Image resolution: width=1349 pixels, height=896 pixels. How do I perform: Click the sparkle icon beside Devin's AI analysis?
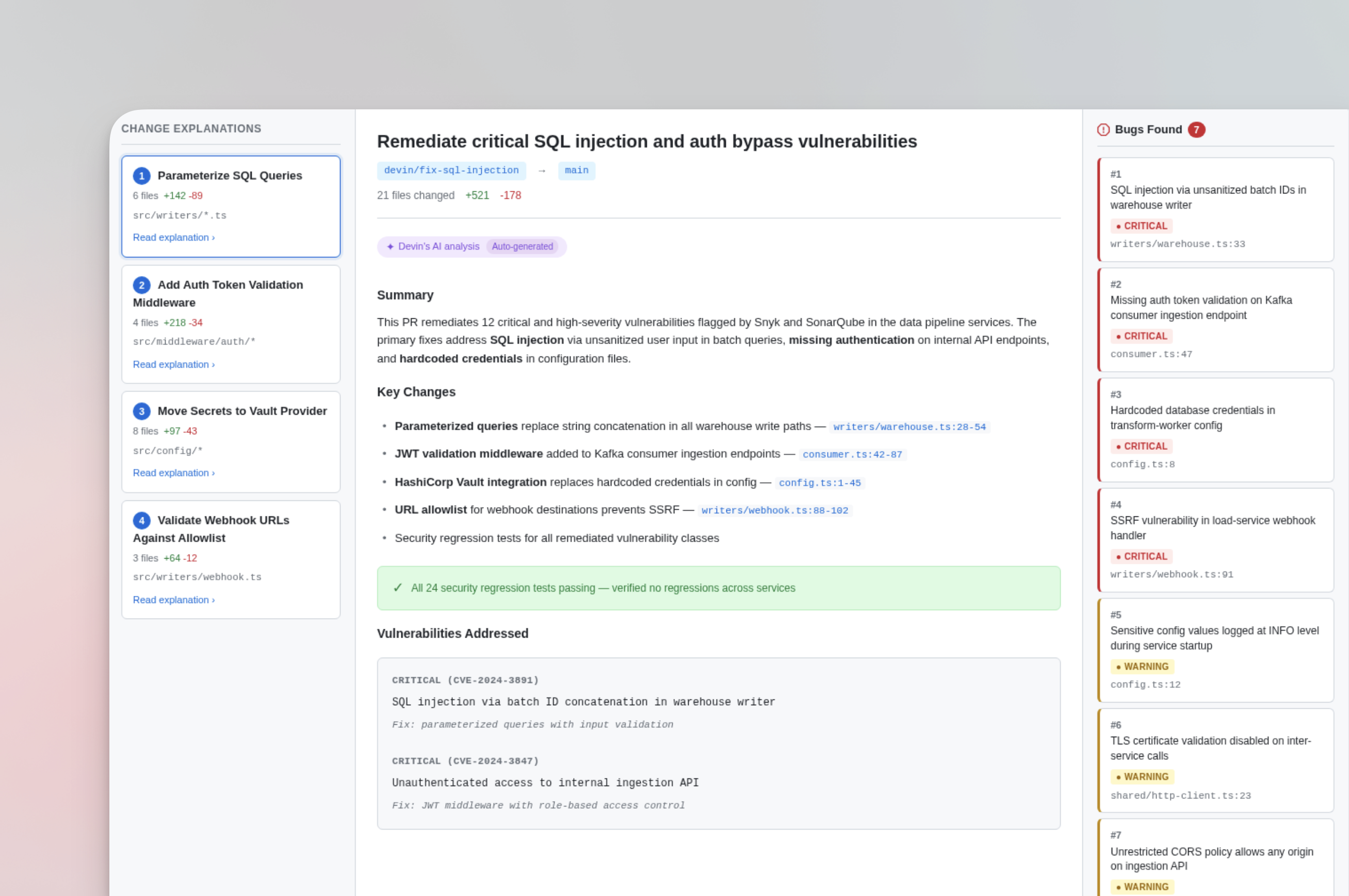(x=390, y=246)
